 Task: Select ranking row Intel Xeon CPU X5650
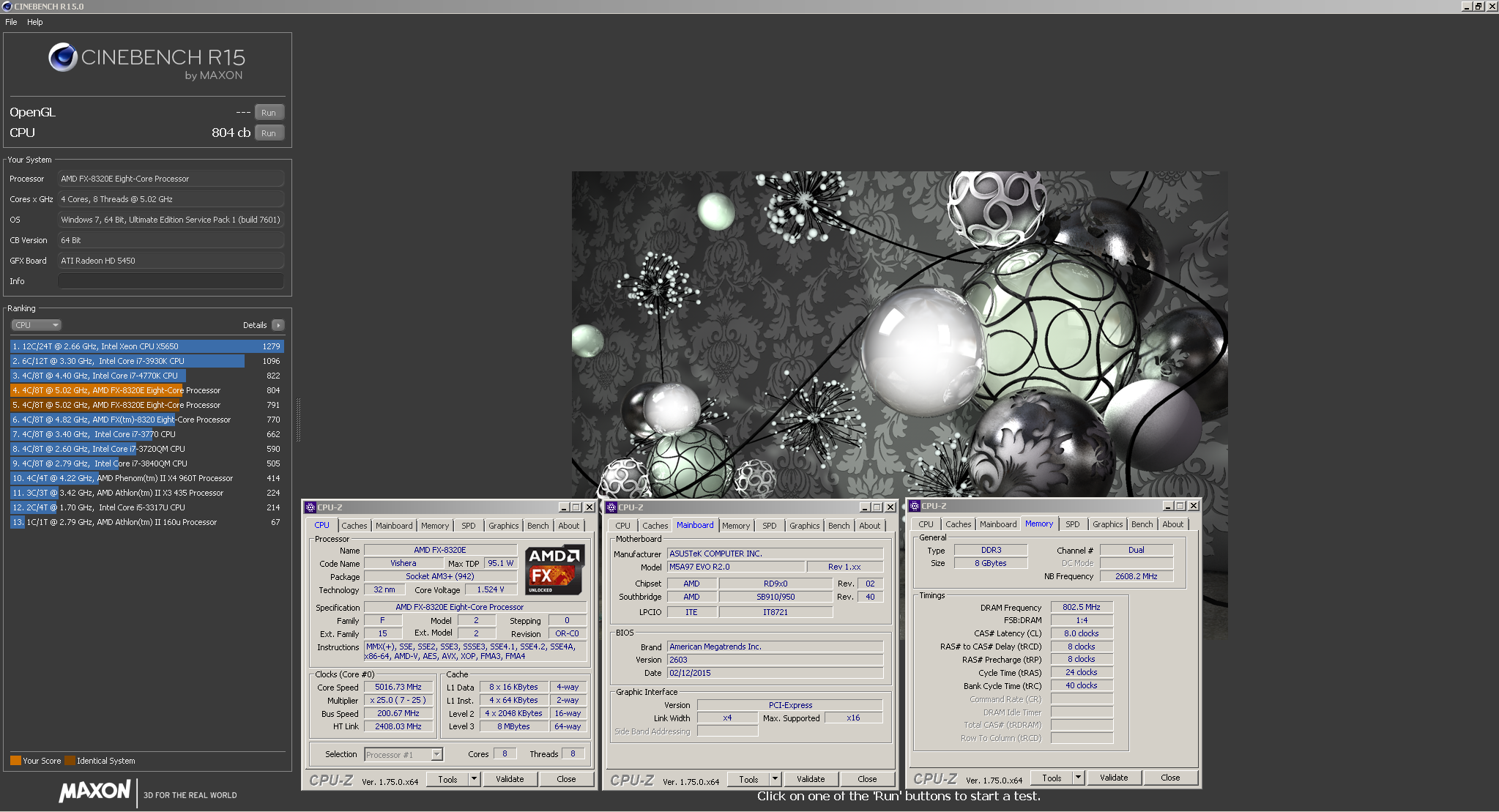pyautogui.click(x=147, y=346)
